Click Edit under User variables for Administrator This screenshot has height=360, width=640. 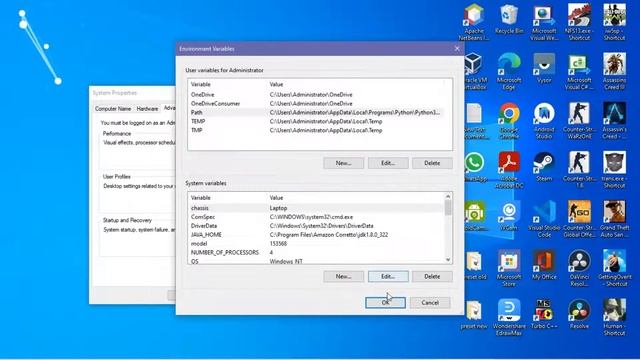click(x=388, y=163)
